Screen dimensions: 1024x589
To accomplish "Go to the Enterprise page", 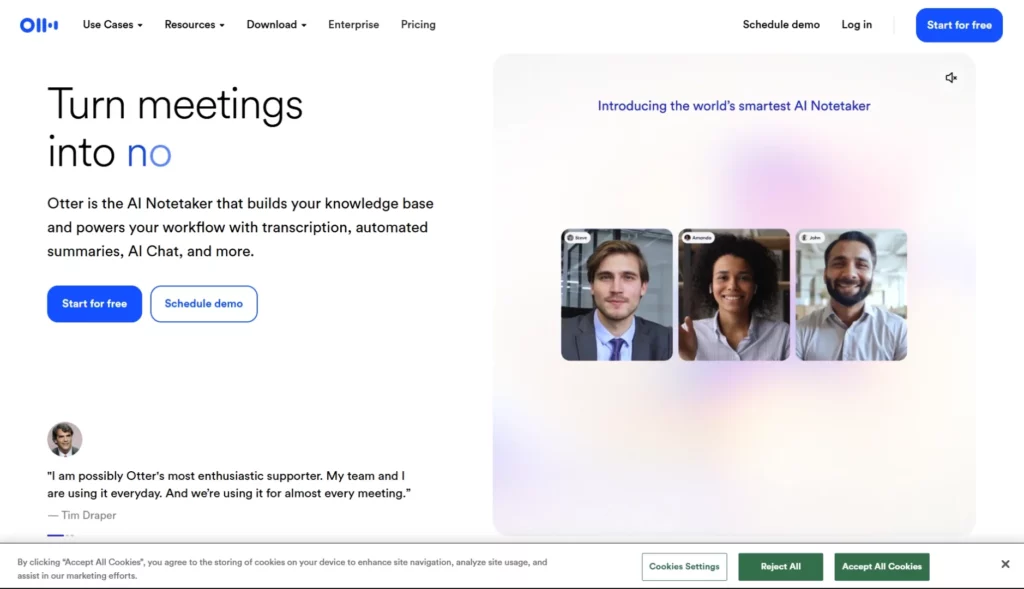I will pyautogui.click(x=353, y=25).
